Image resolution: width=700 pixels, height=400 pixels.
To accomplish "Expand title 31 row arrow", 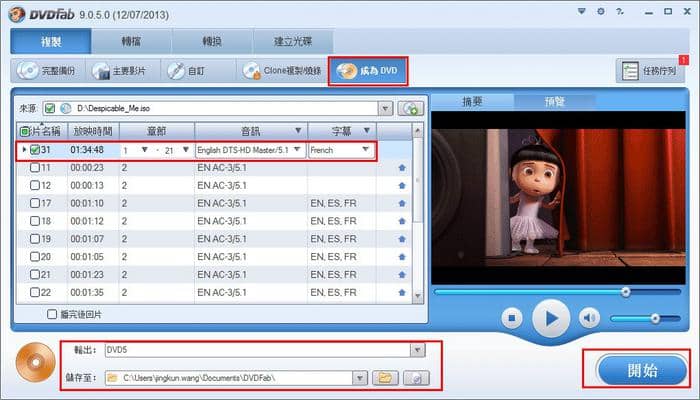I will 25,150.
